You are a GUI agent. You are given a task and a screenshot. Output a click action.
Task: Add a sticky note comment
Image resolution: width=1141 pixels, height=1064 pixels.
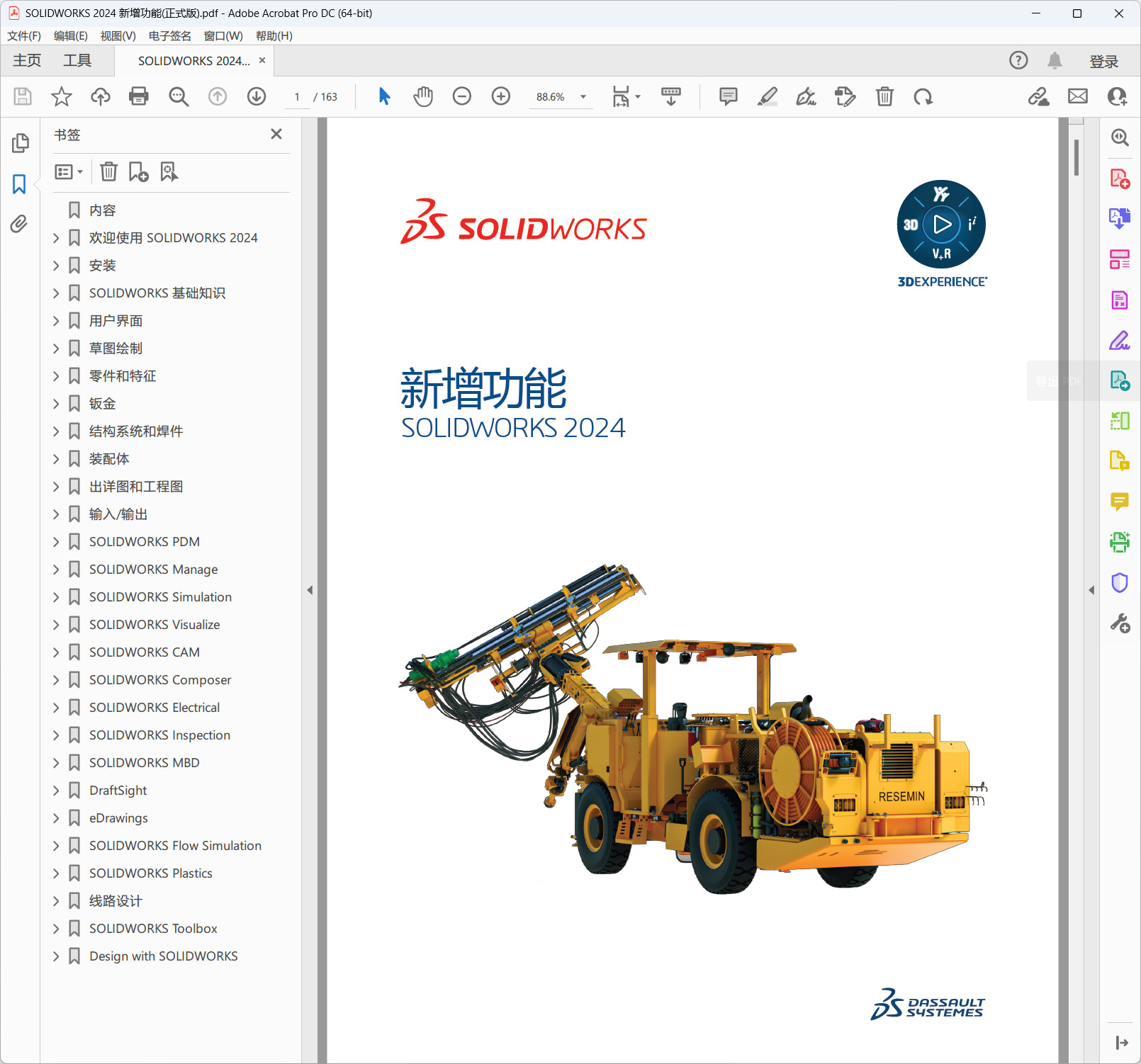pos(729,96)
